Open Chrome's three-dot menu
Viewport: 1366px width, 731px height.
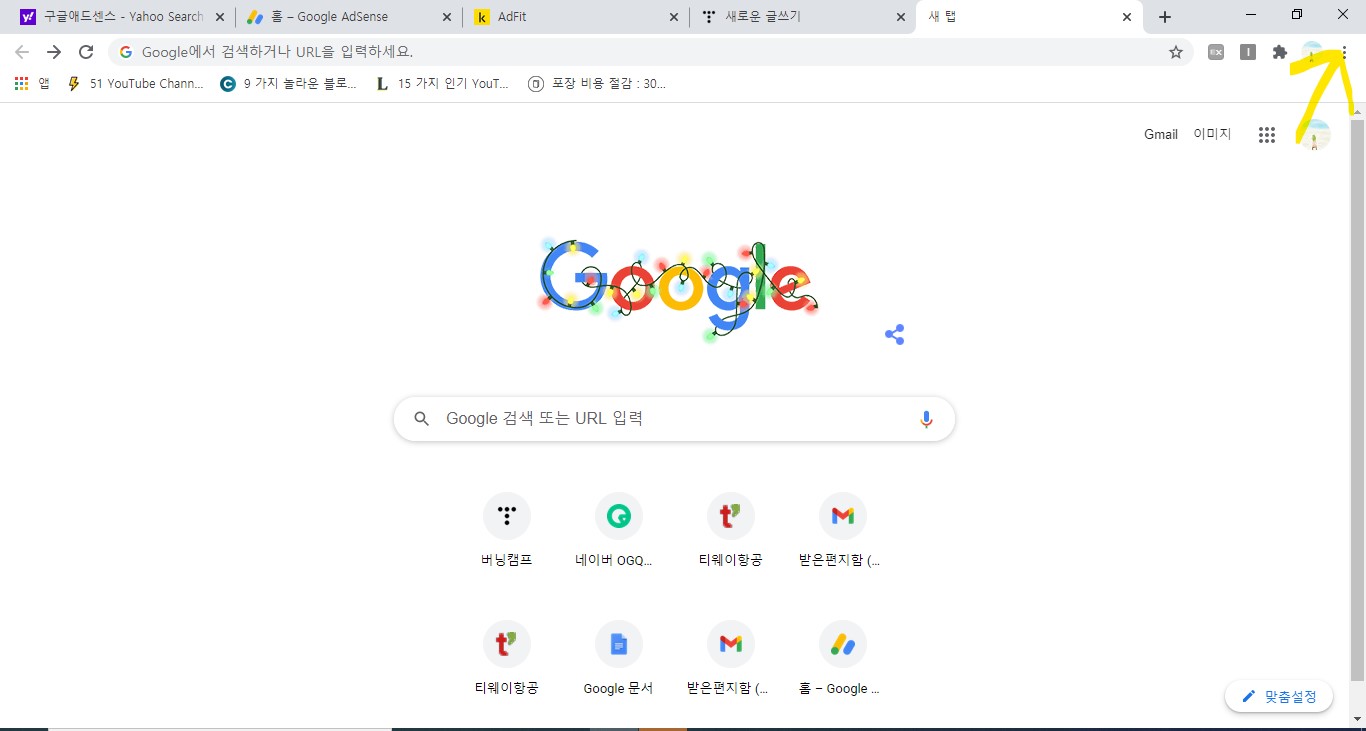pos(1345,52)
